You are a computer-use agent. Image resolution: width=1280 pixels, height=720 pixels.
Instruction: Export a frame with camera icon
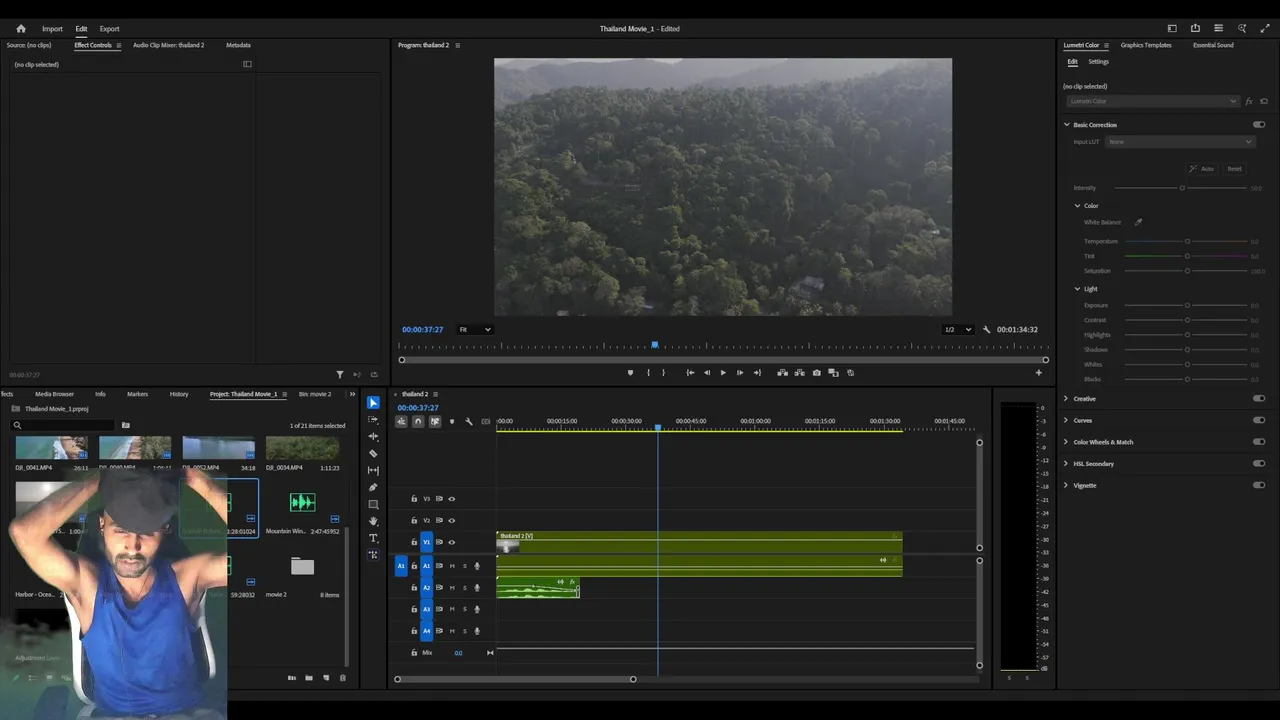pos(817,373)
